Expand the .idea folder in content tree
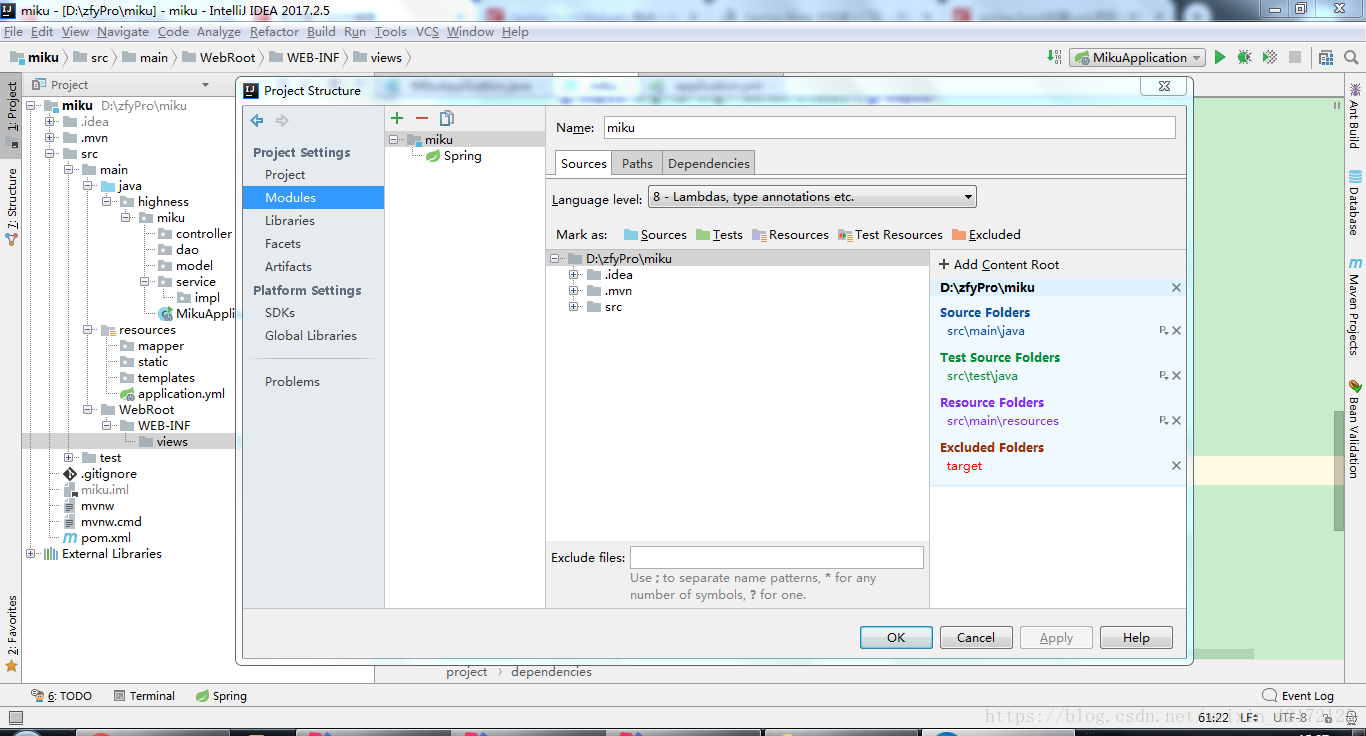The width and height of the screenshot is (1366, 736). [x=574, y=275]
